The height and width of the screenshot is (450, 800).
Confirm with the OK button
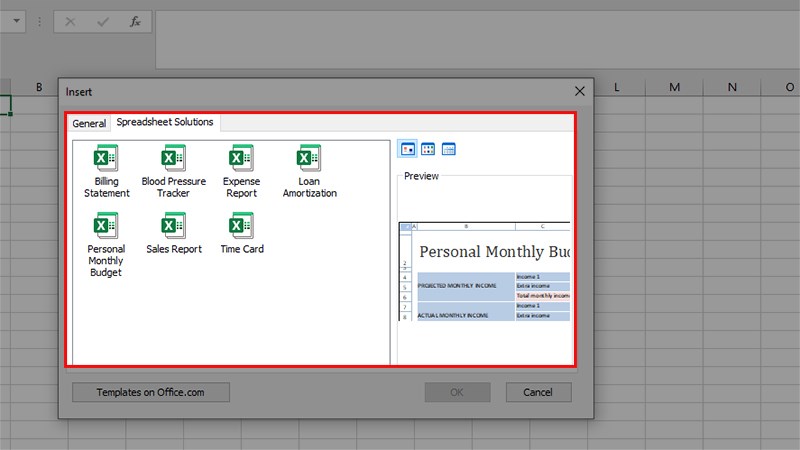click(x=457, y=392)
